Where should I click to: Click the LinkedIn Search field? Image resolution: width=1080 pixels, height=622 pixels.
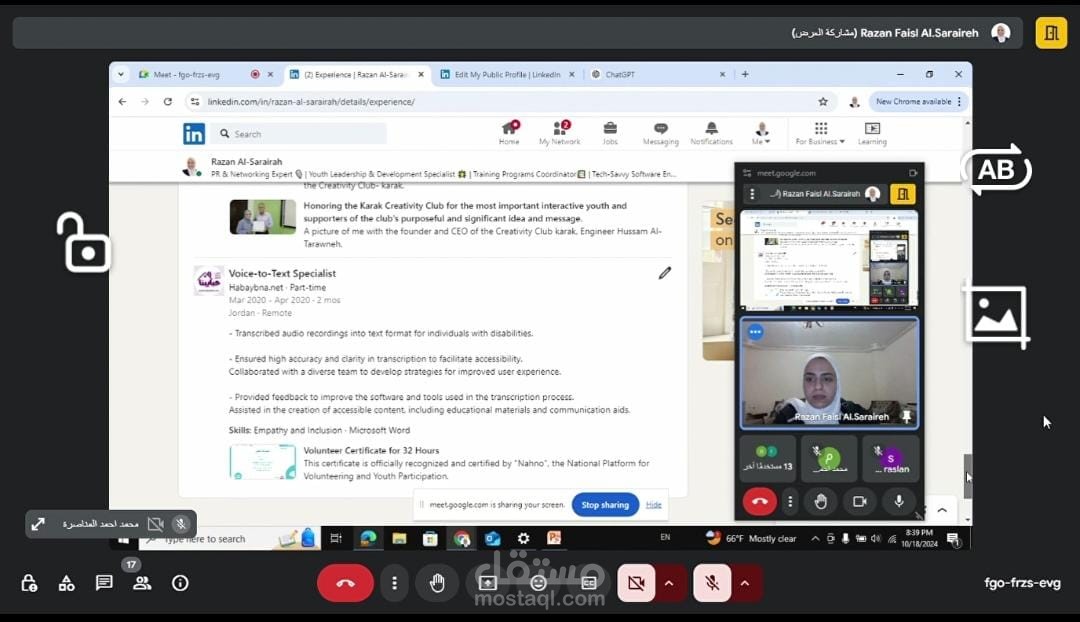300,134
